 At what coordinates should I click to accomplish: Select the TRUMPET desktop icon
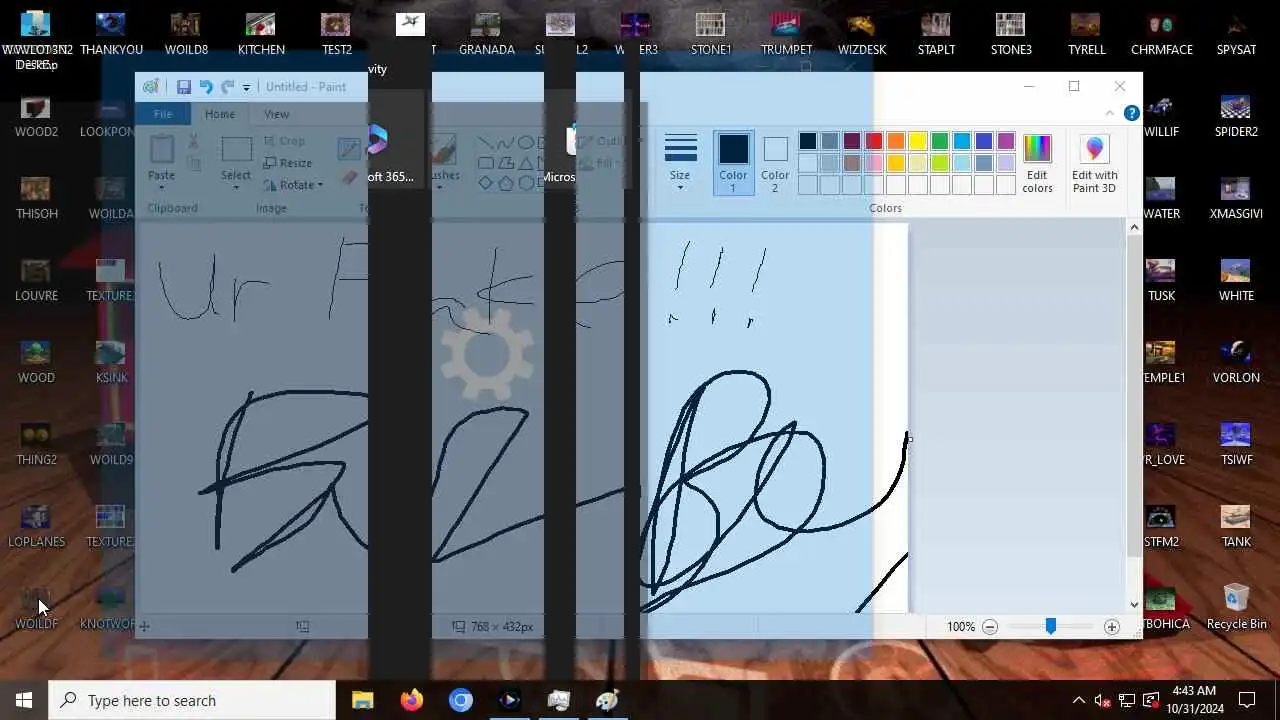786,33
